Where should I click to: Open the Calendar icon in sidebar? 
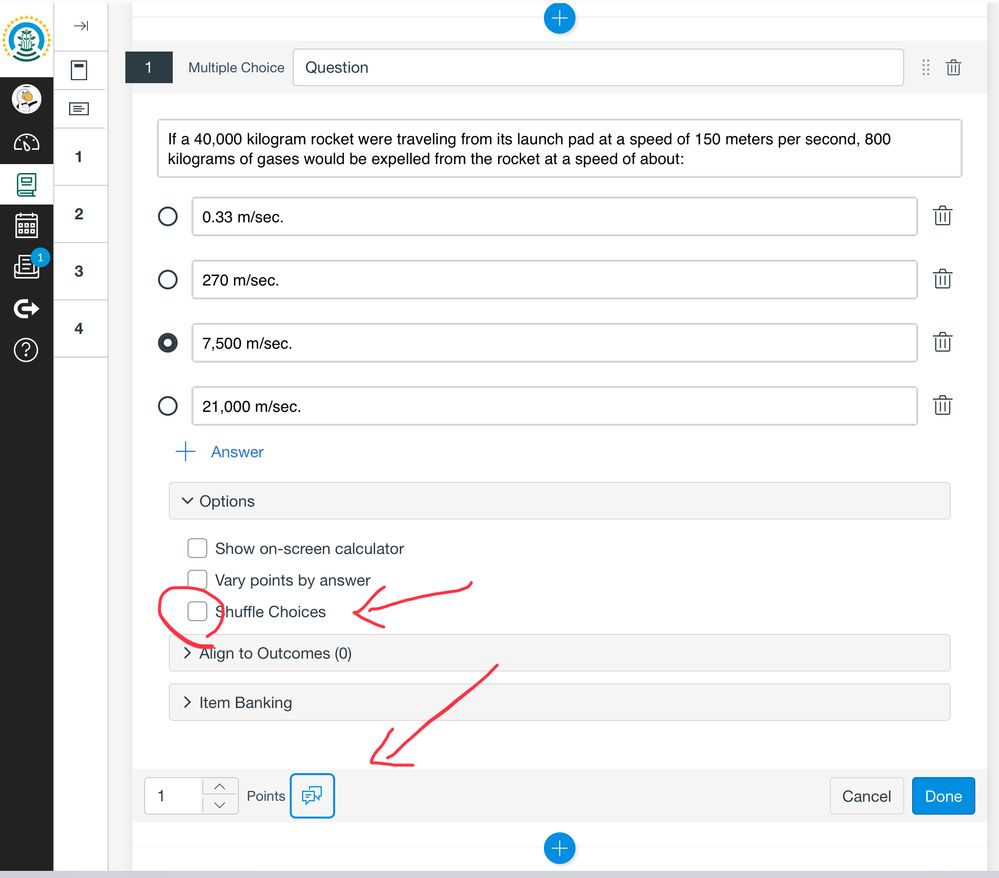pos(26,225)
